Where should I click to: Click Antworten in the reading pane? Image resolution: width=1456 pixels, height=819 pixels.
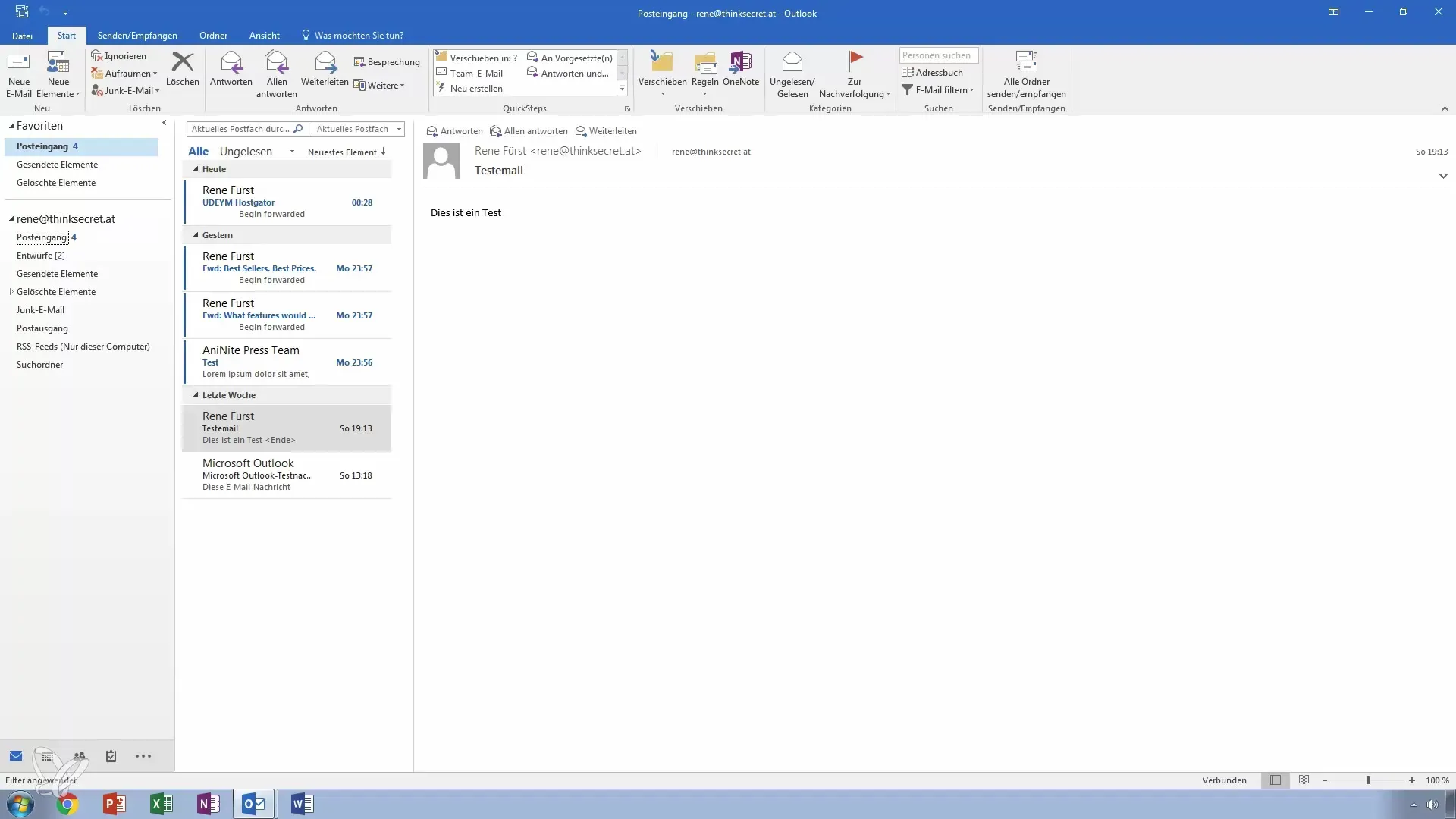[454, 131]
